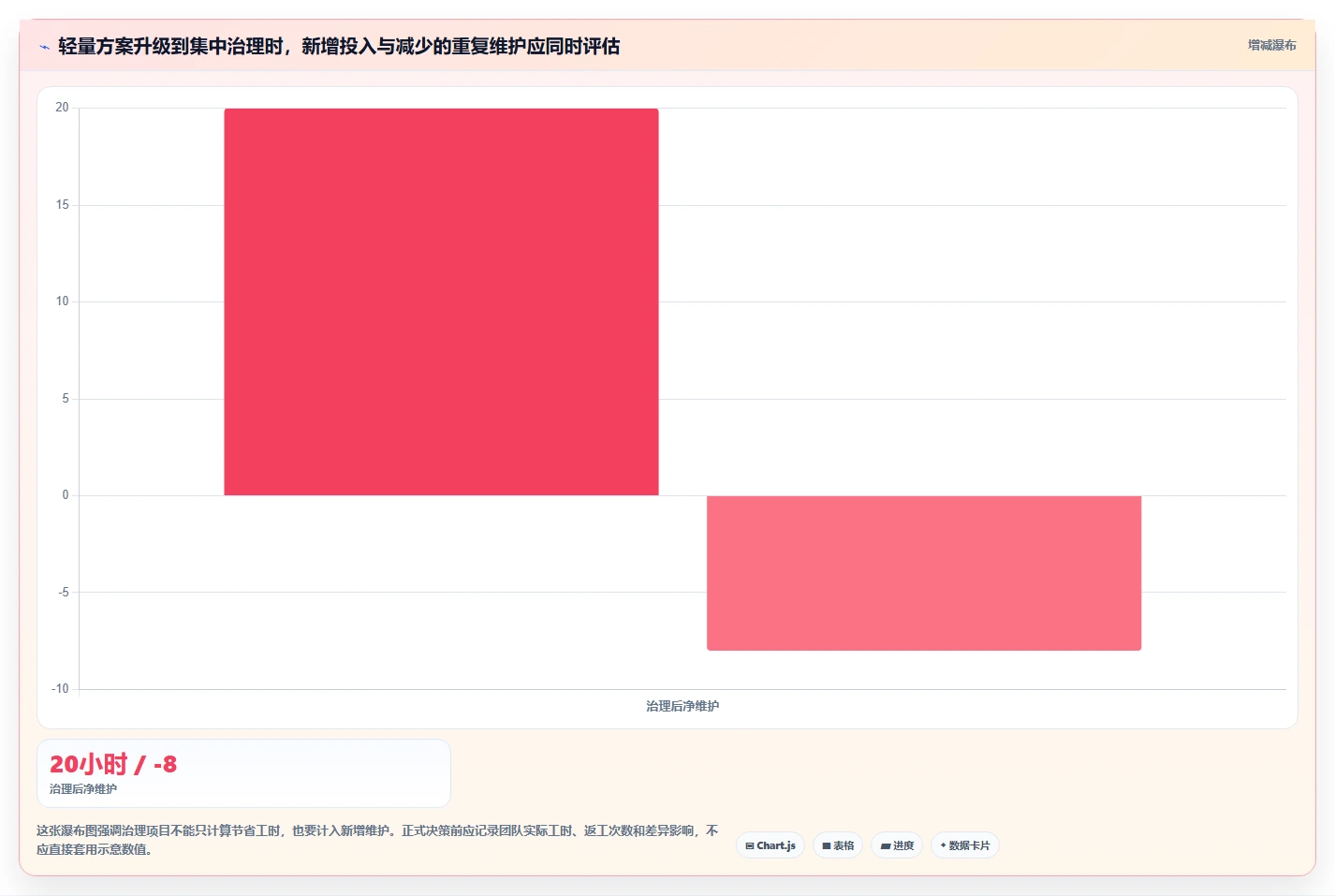Click the y-axis label 15

coord(62,205)
